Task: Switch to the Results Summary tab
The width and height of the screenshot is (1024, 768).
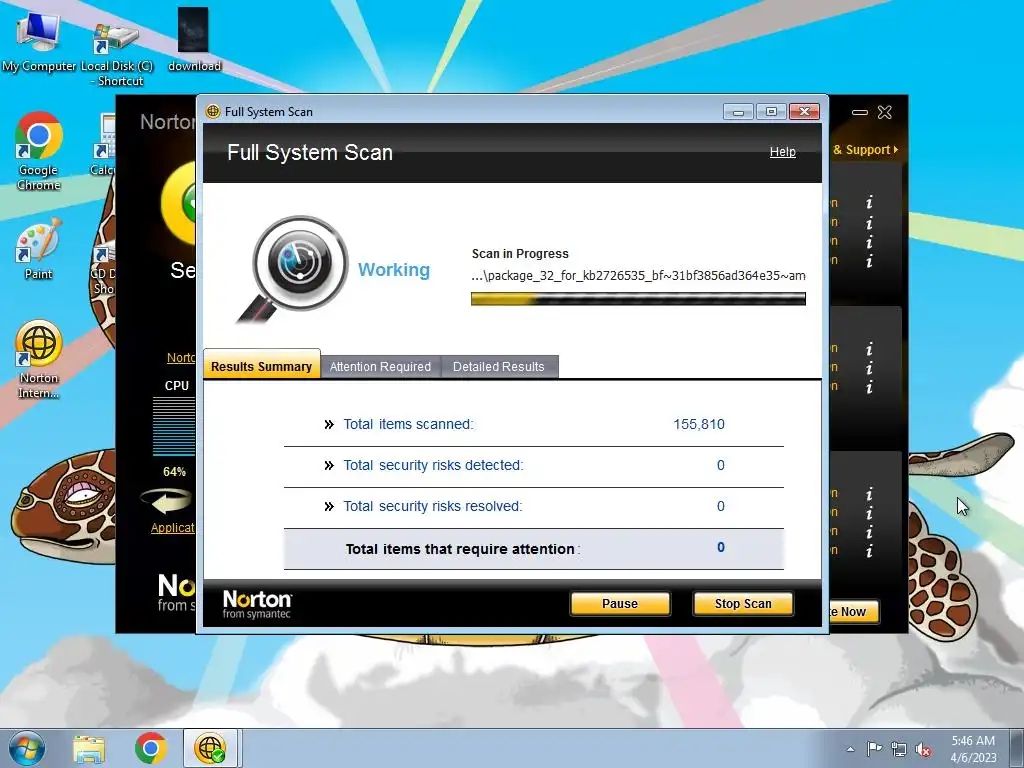Action: [261, 366]
